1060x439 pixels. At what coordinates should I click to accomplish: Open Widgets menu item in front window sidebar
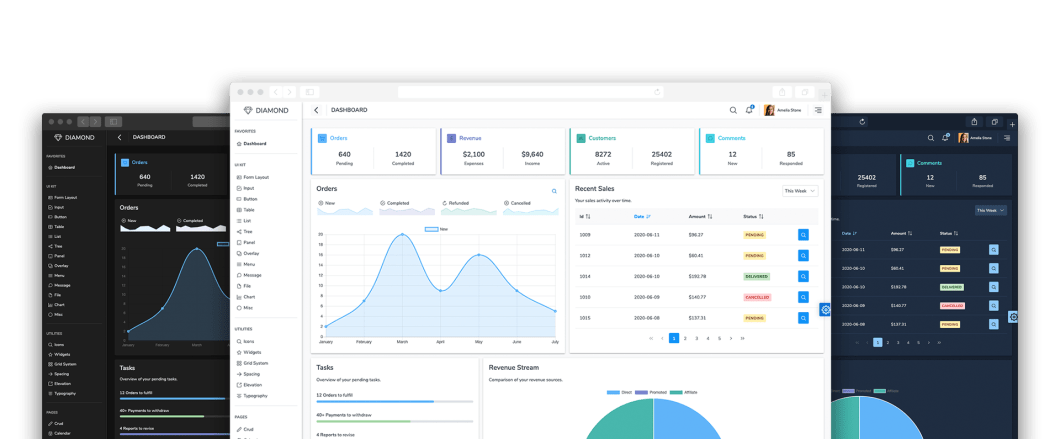click(247, 352)
